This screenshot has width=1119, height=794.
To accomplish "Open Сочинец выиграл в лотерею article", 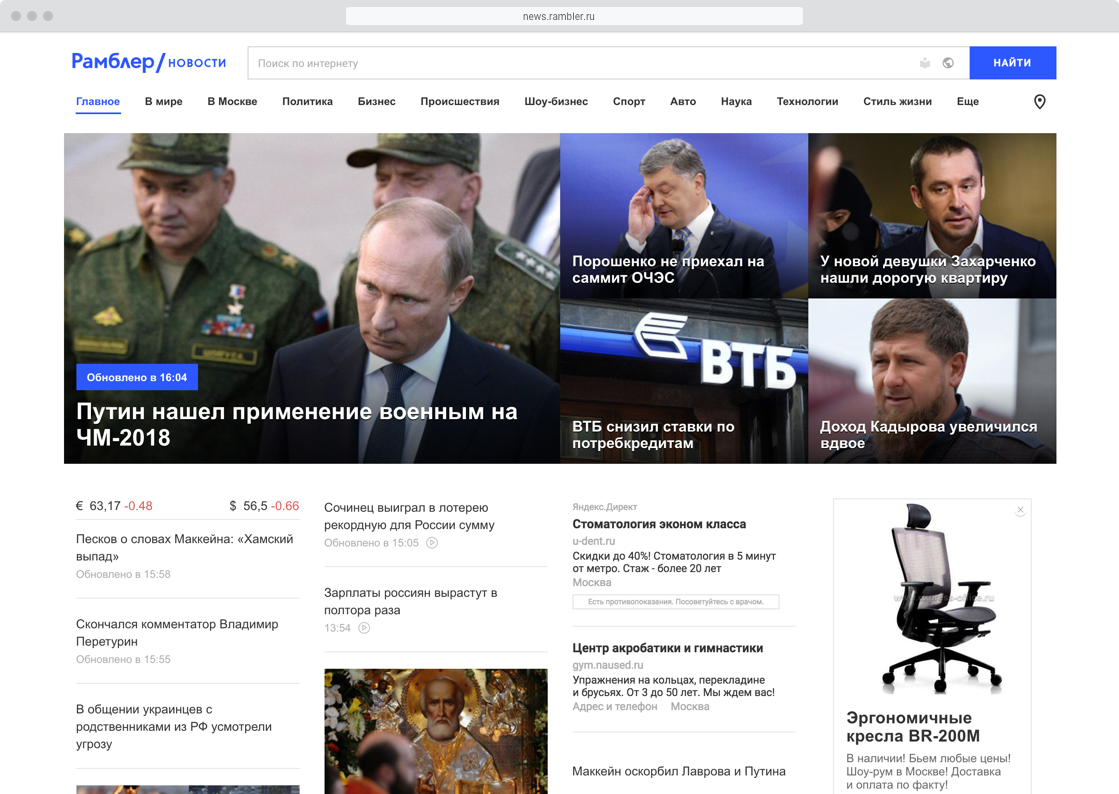I will pyautogui.click(x=409, y=516).
